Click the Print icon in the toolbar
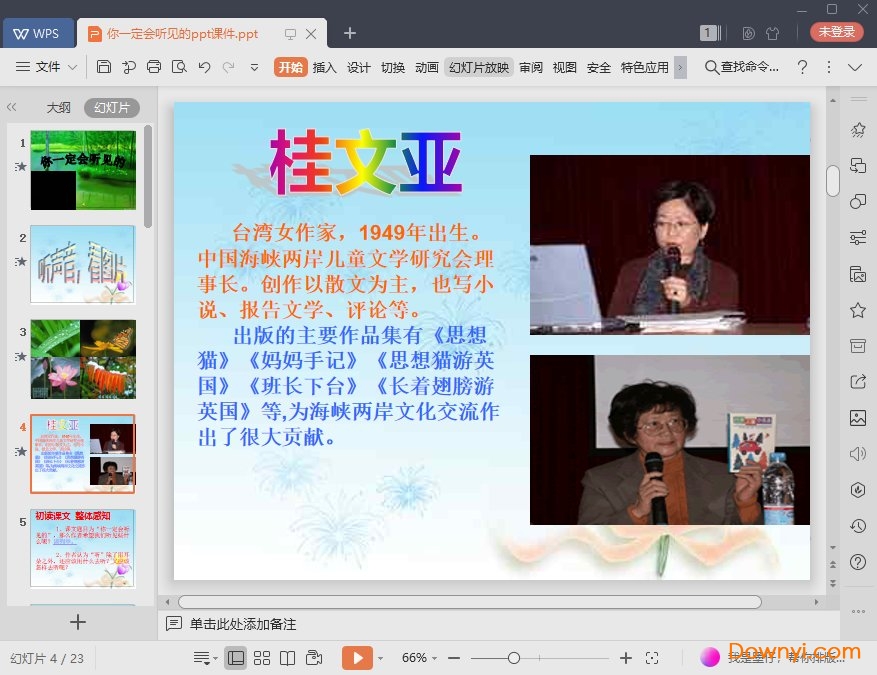Screen dimensions: 877x675 click(x=153, y=67)
